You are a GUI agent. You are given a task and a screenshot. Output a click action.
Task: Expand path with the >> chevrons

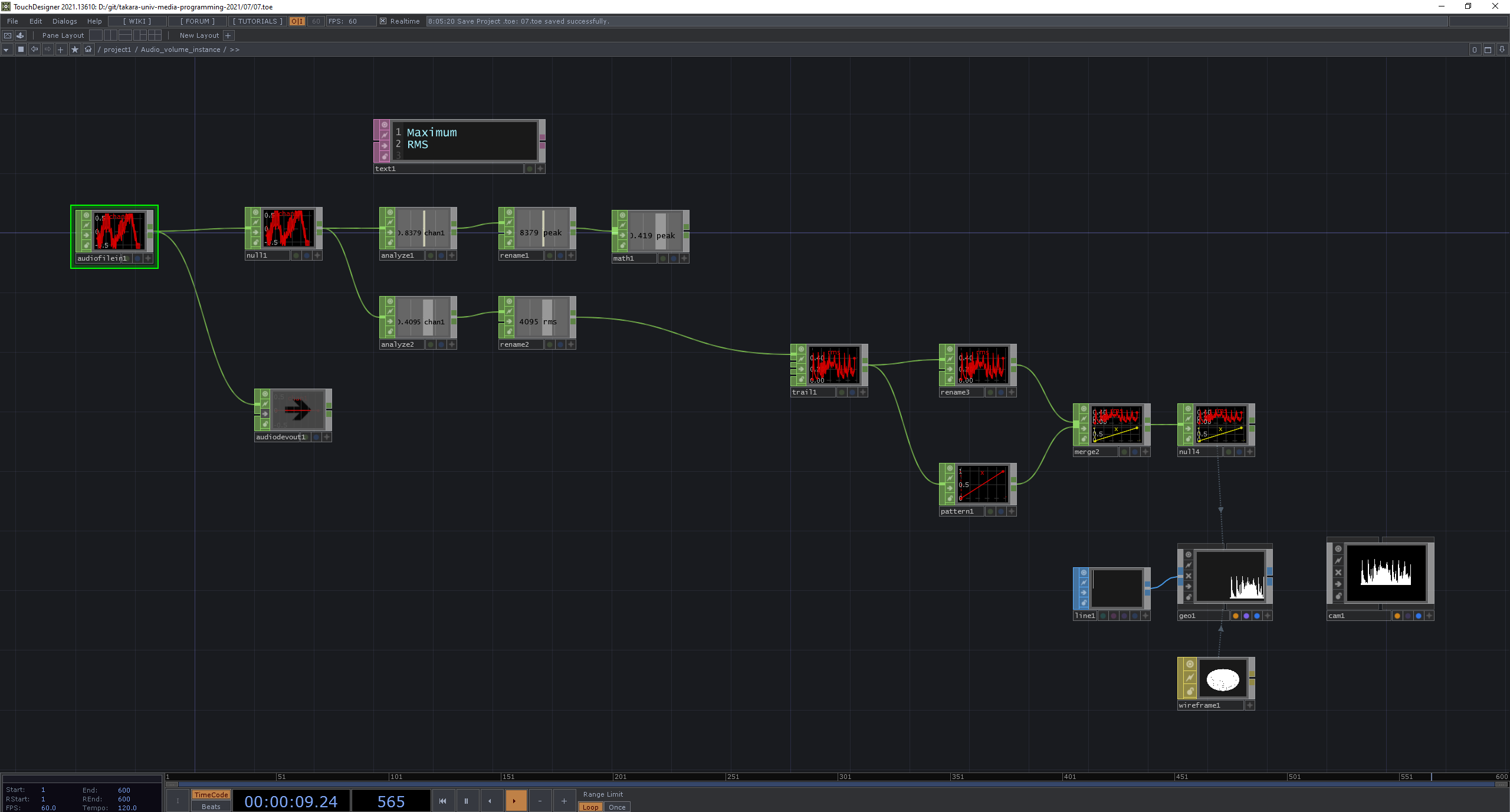235,50
